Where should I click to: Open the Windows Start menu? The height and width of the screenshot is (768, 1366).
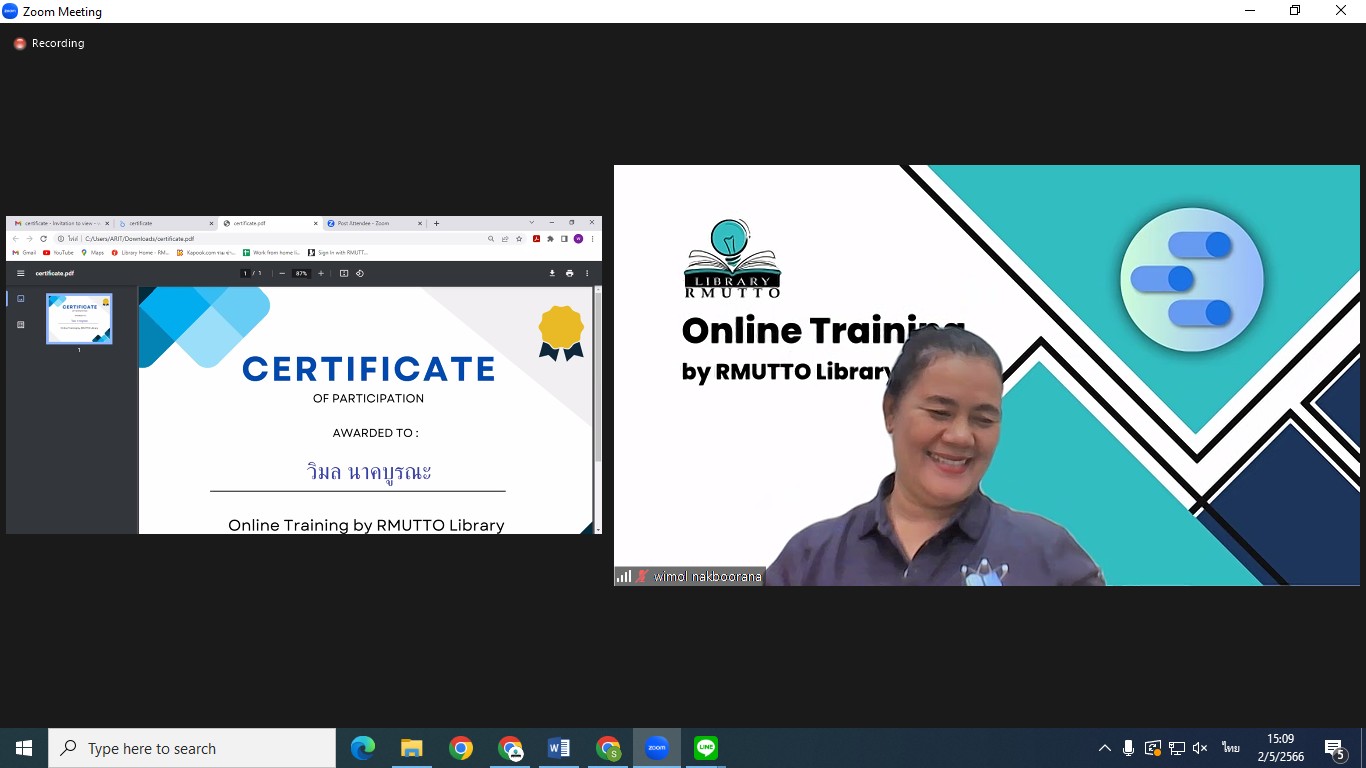(x=24, y=748)
